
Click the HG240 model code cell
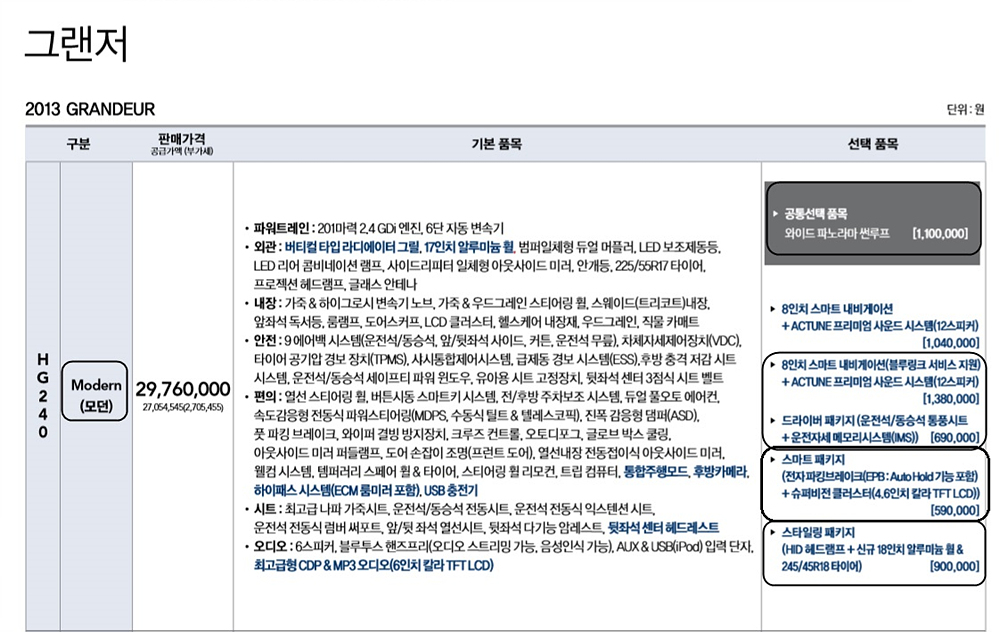[x=40, y=396]
